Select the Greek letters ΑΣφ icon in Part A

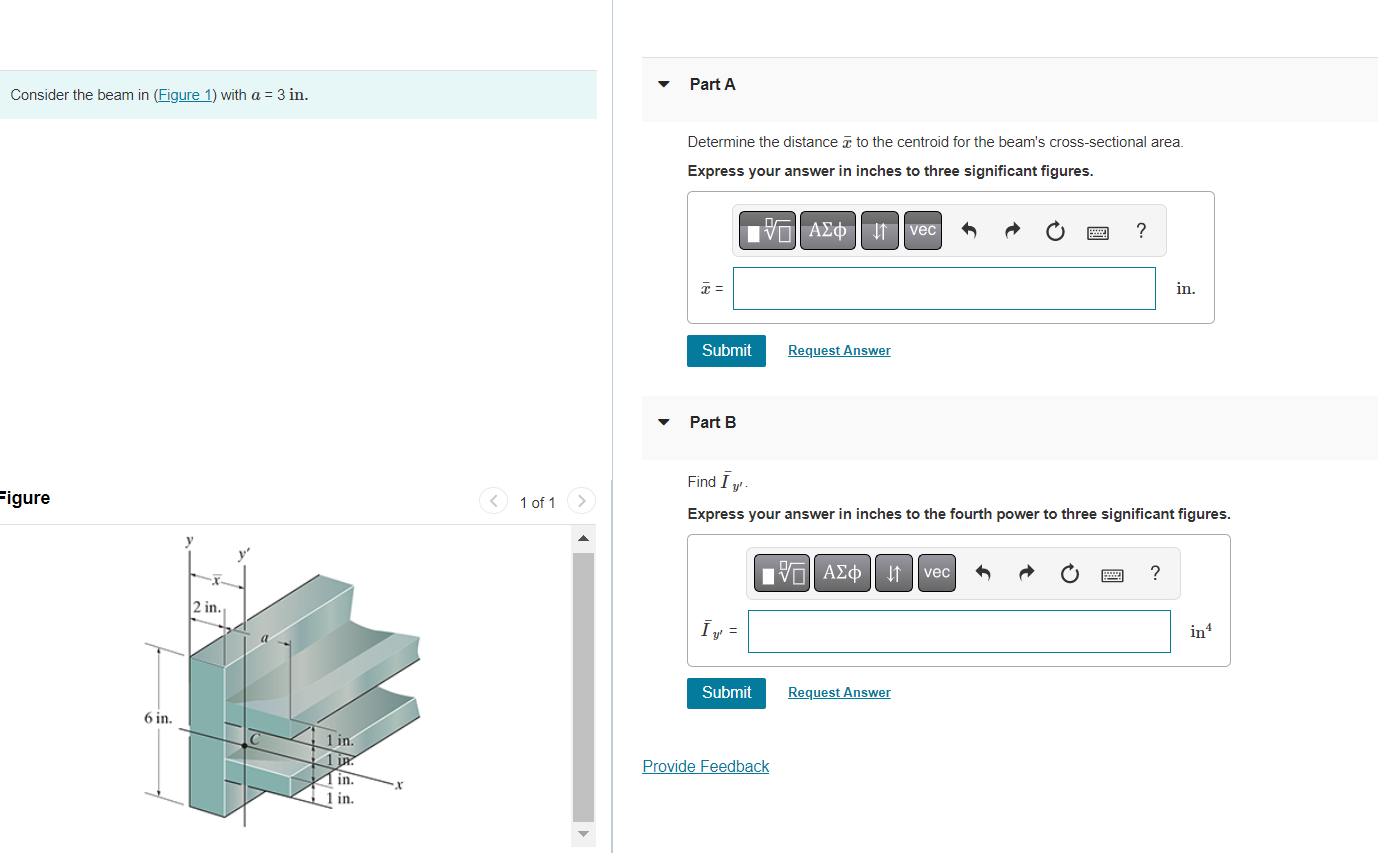[x=827, y=230]
